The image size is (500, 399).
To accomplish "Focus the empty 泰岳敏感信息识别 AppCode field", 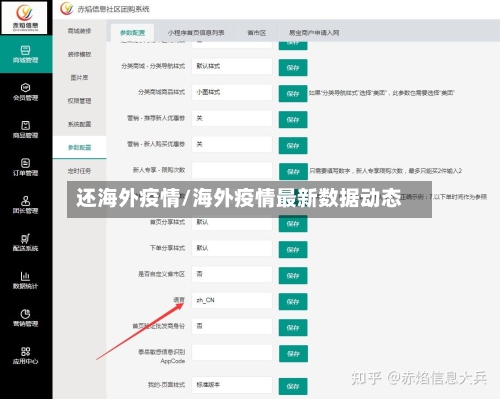I will point(232,352).
